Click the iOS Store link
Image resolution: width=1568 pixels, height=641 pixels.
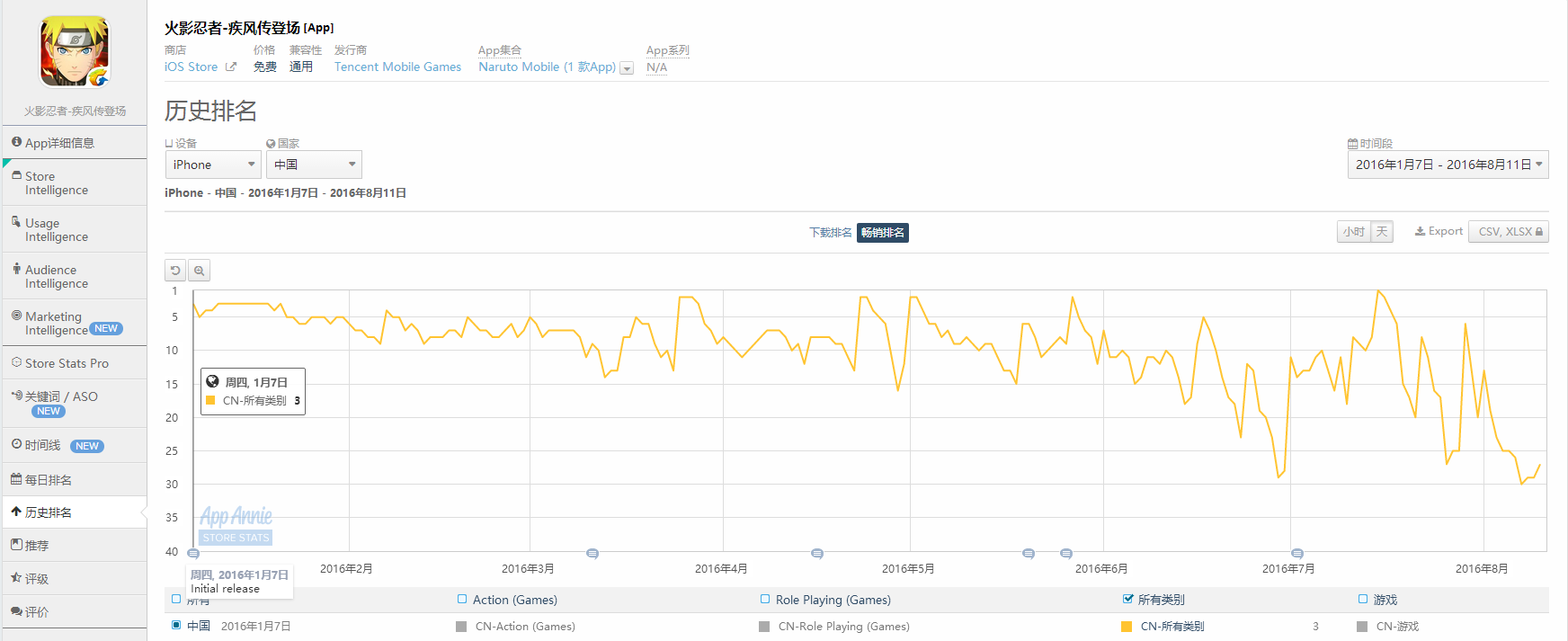click(191, 67)
